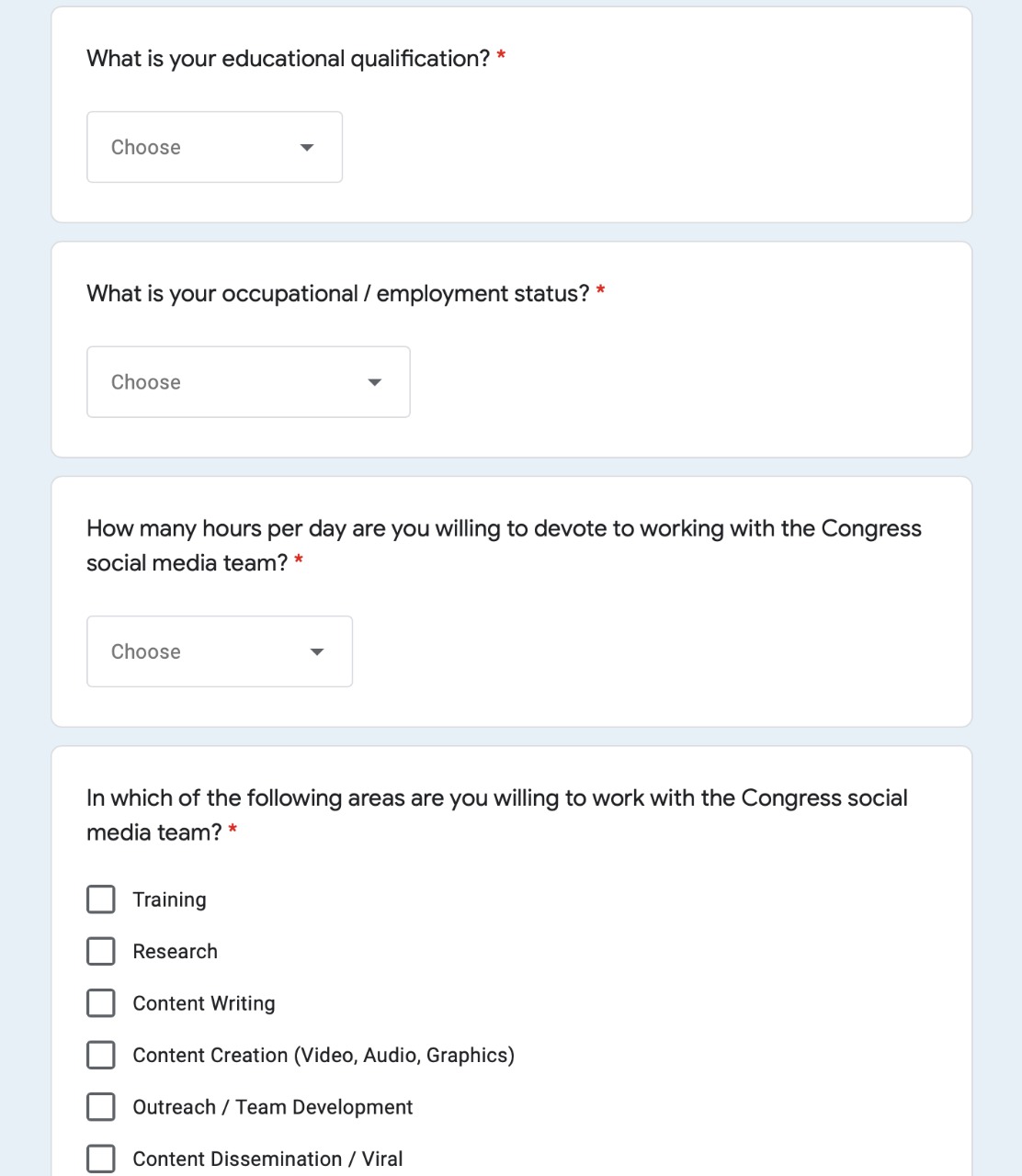Open the occupational / employment status dropdown
Screen dimensions: 1022x1176
(x=247, y=382)
